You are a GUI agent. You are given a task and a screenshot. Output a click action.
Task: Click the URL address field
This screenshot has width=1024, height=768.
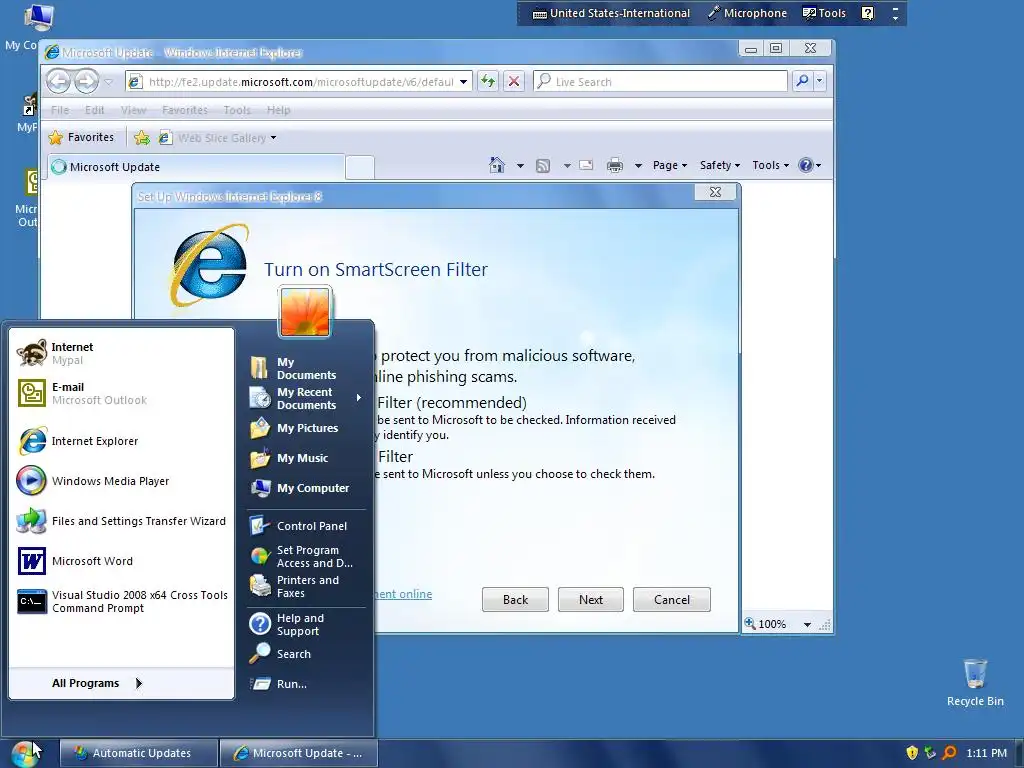(299, 82)
